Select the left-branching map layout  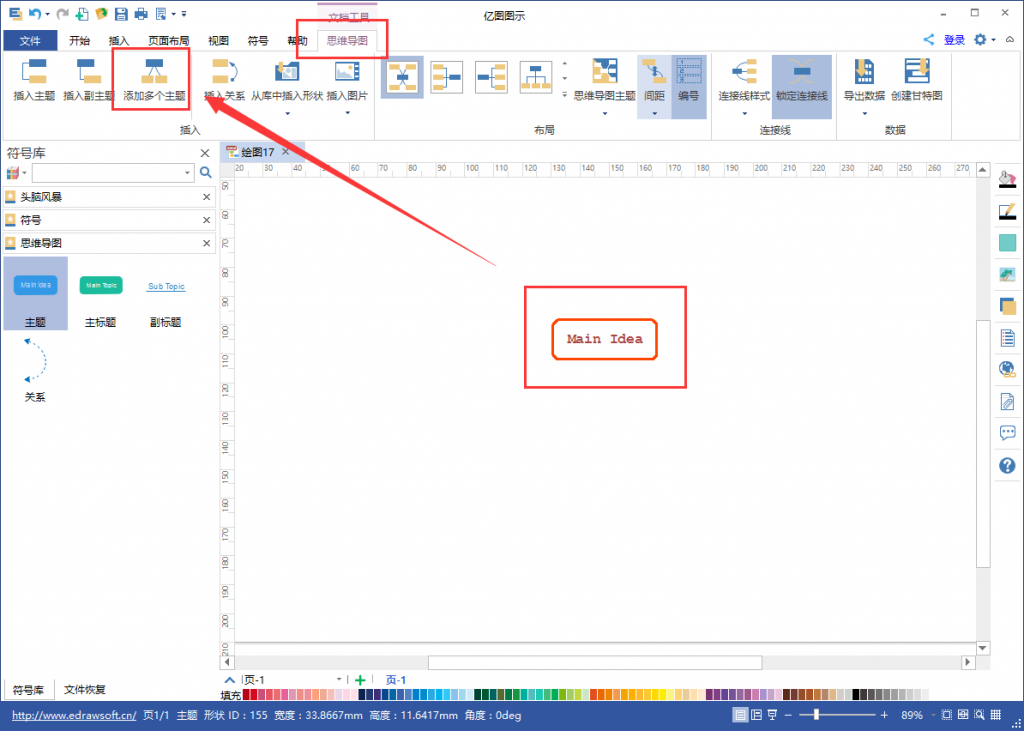pyautogui.click(x=447, y=77)
